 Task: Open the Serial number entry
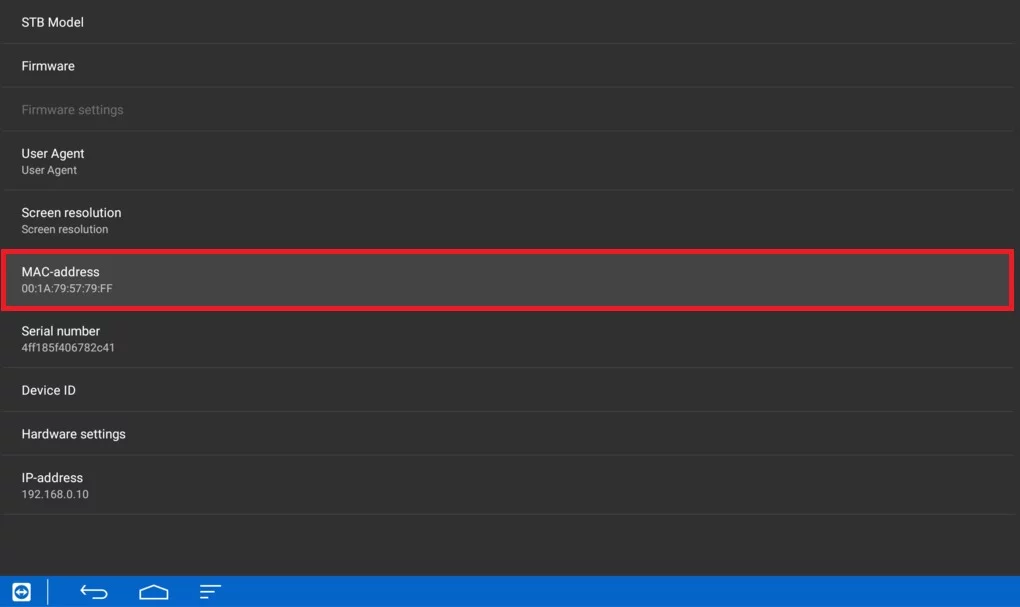point(507,339)
